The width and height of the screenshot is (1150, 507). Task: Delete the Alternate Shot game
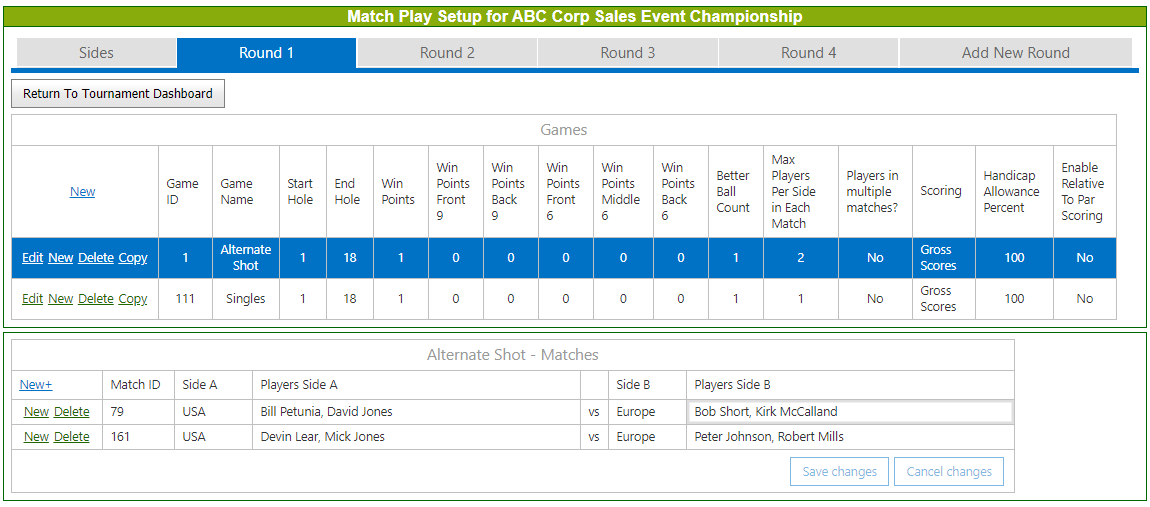96,258
